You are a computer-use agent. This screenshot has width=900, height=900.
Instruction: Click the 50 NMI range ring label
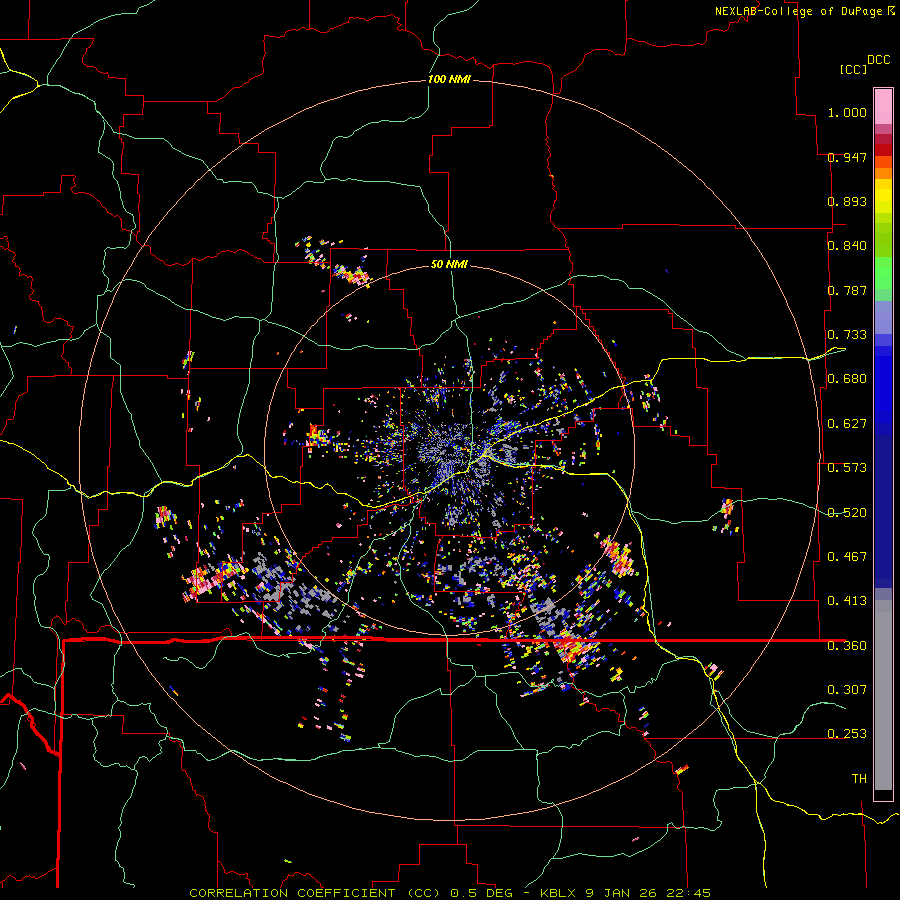[449, 264]
